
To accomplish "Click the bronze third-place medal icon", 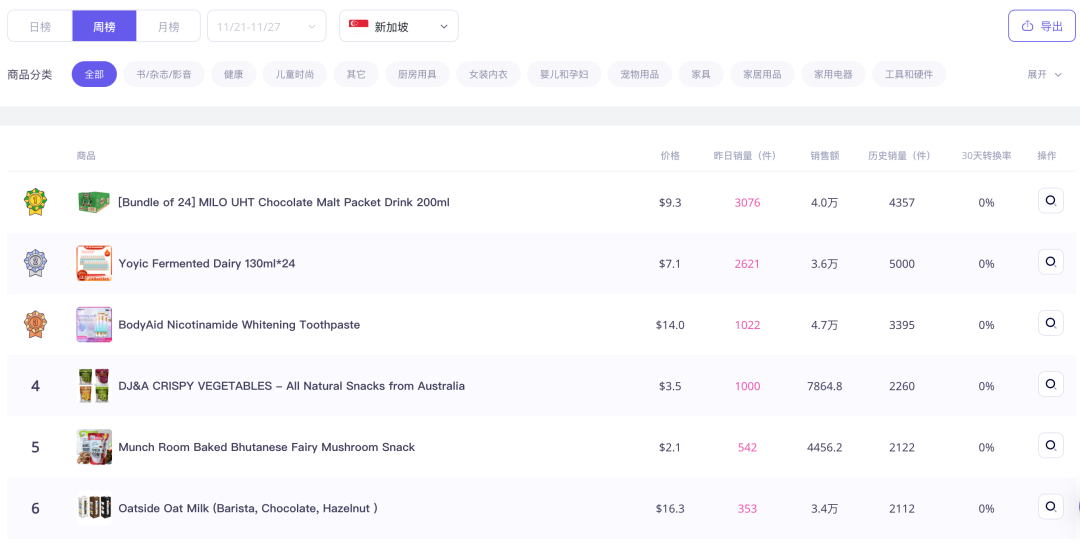I will click(35, 324).
